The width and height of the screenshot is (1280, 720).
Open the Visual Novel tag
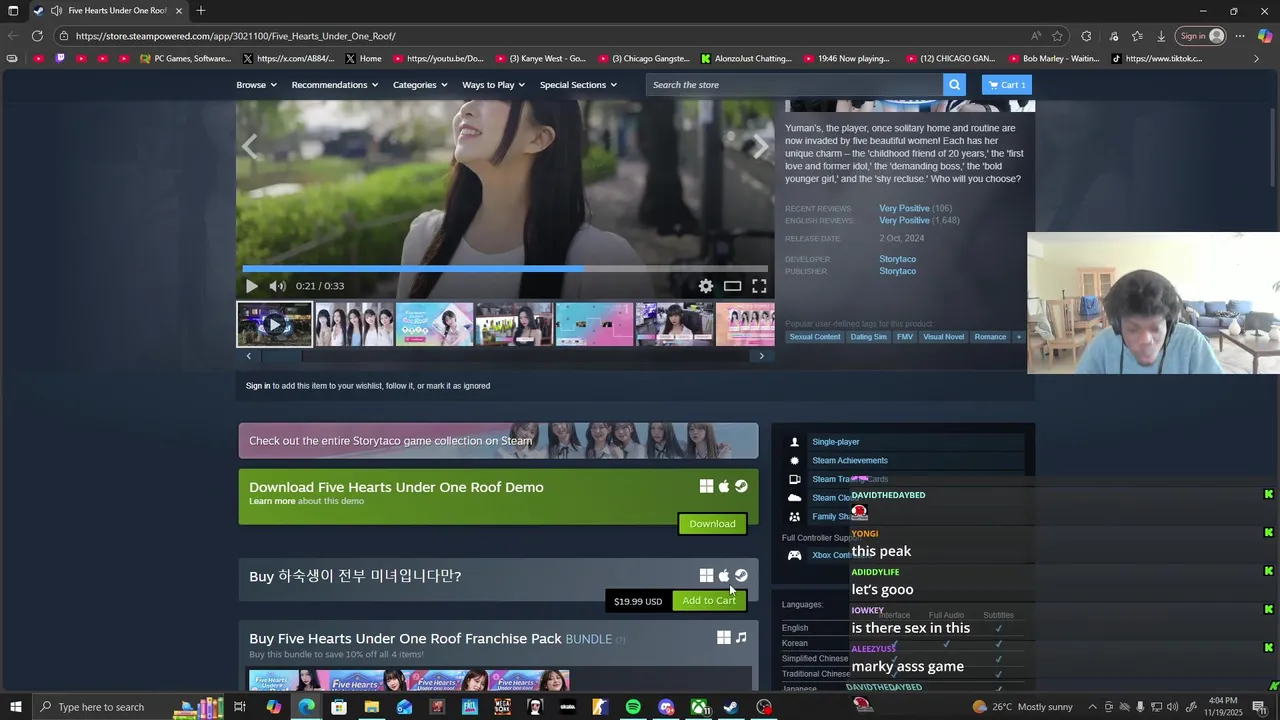click(x=944, y=337)
